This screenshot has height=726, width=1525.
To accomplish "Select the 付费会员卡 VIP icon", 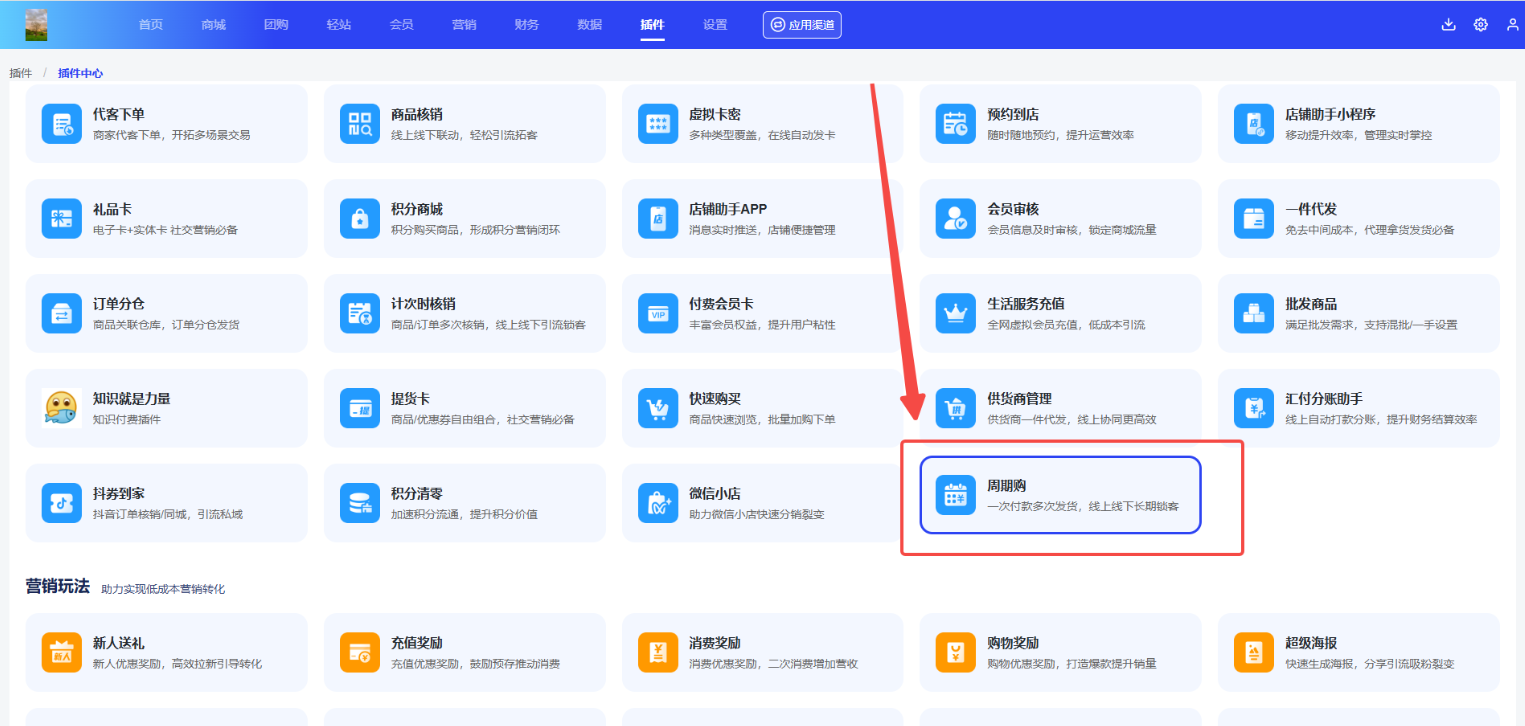I will (658, 314).
